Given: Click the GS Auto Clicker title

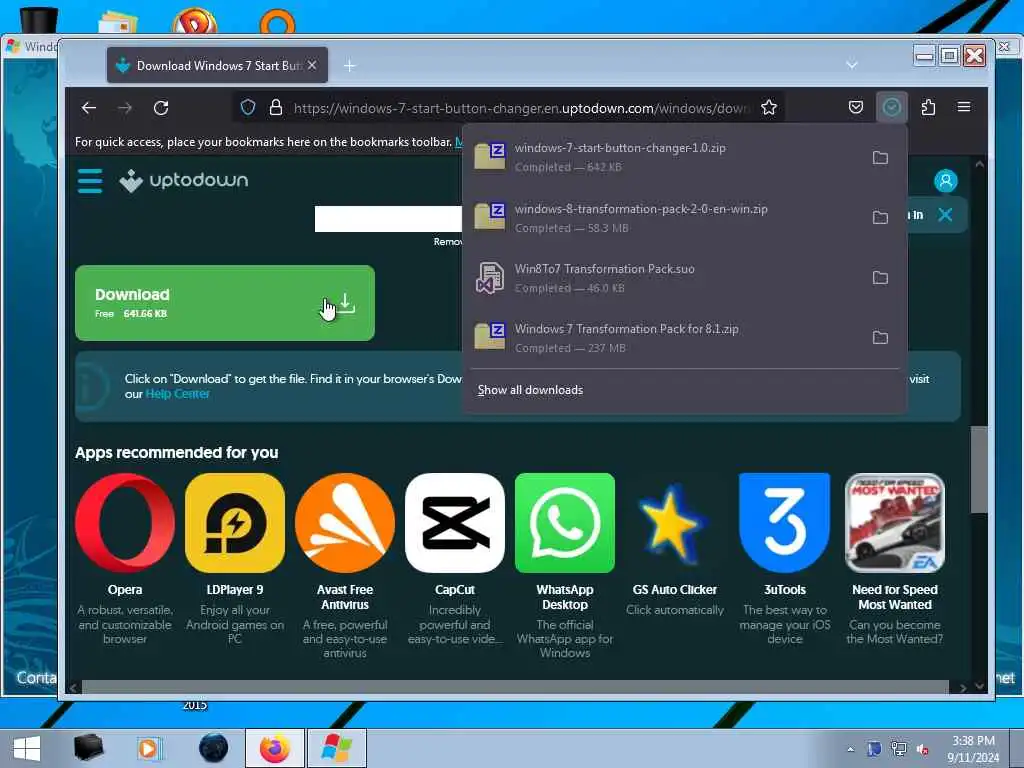Looking at the screenshot, I should tap(675, 590).
